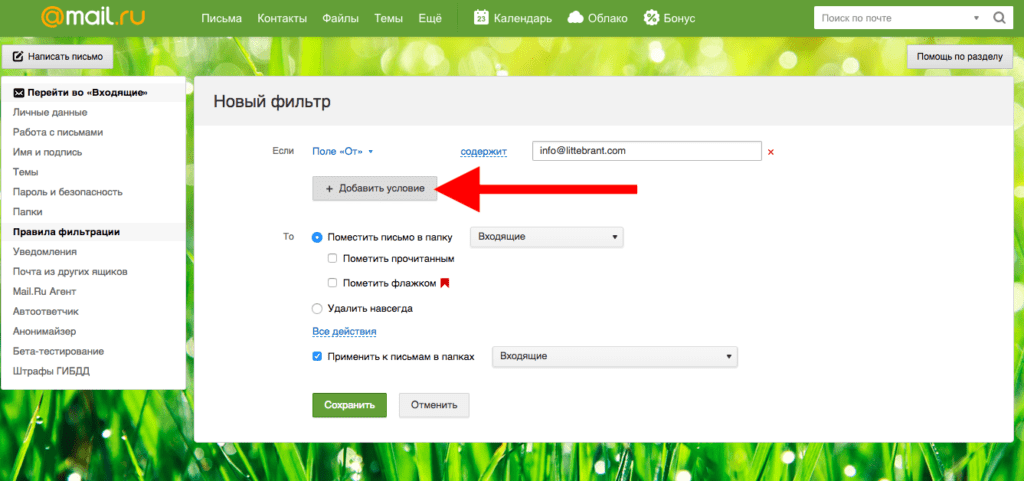The width and height of the screenshot is (1024, 481).
Task: Click the sender email input field
Action: pyautogui.click(x=647, y=151)
